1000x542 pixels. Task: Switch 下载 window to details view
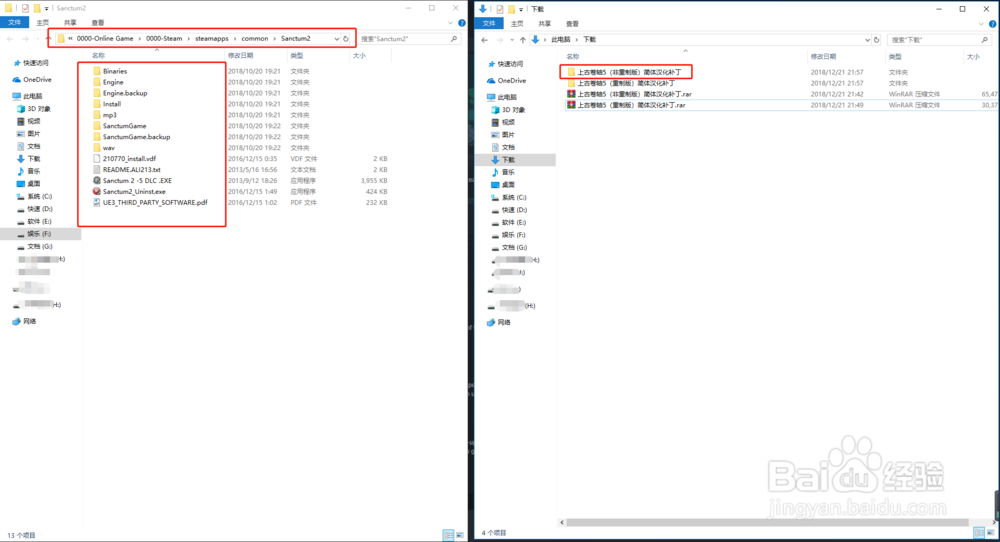pyautogui.click(x=979, y=532)
